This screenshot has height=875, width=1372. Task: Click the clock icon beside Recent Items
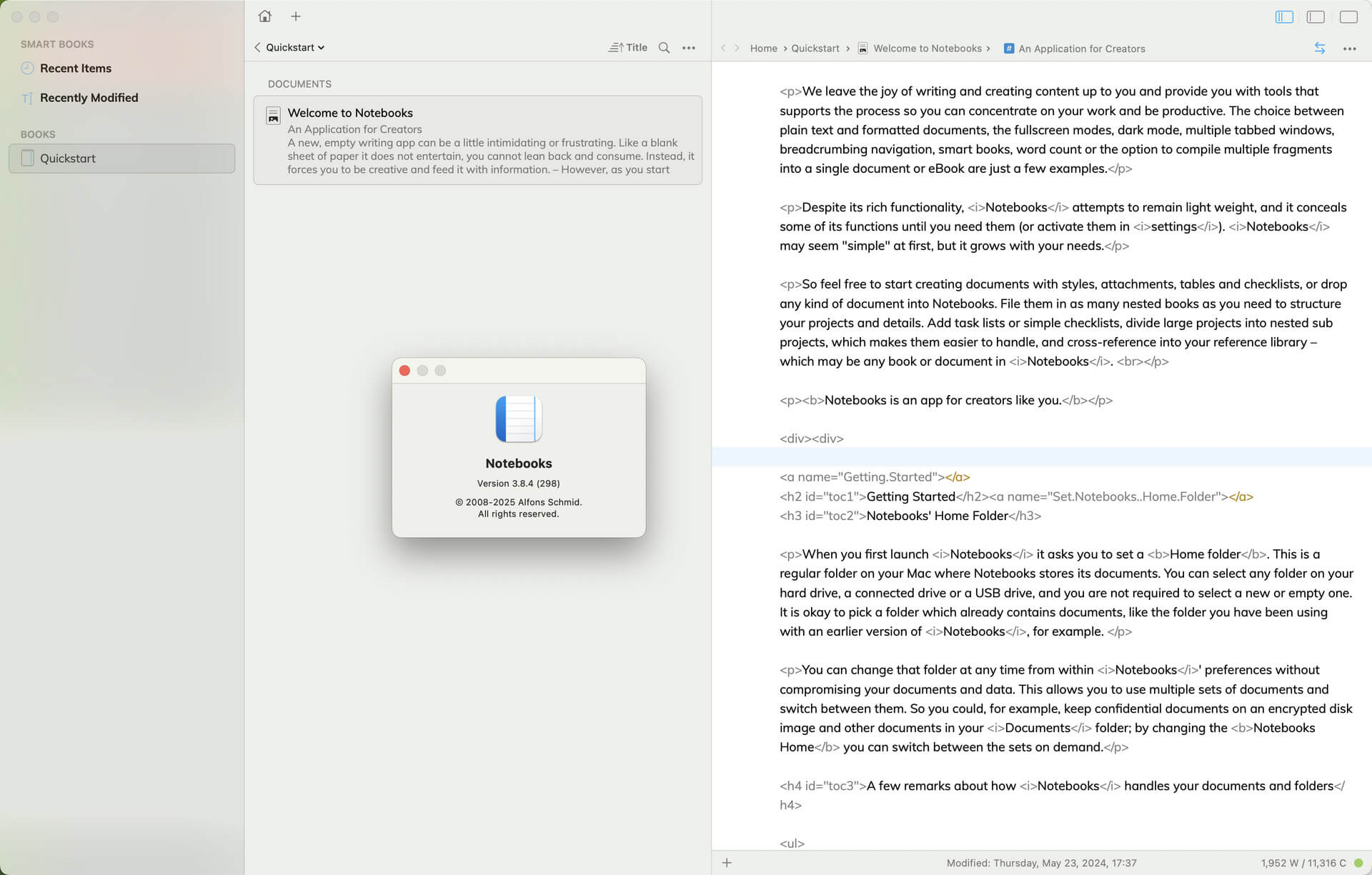(27, 68)
